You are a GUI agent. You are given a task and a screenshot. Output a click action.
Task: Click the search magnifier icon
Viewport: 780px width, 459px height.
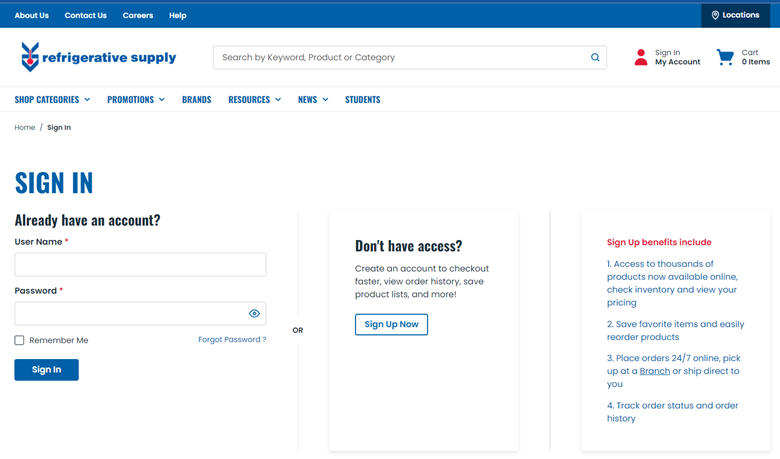click(x=595, y=57)
